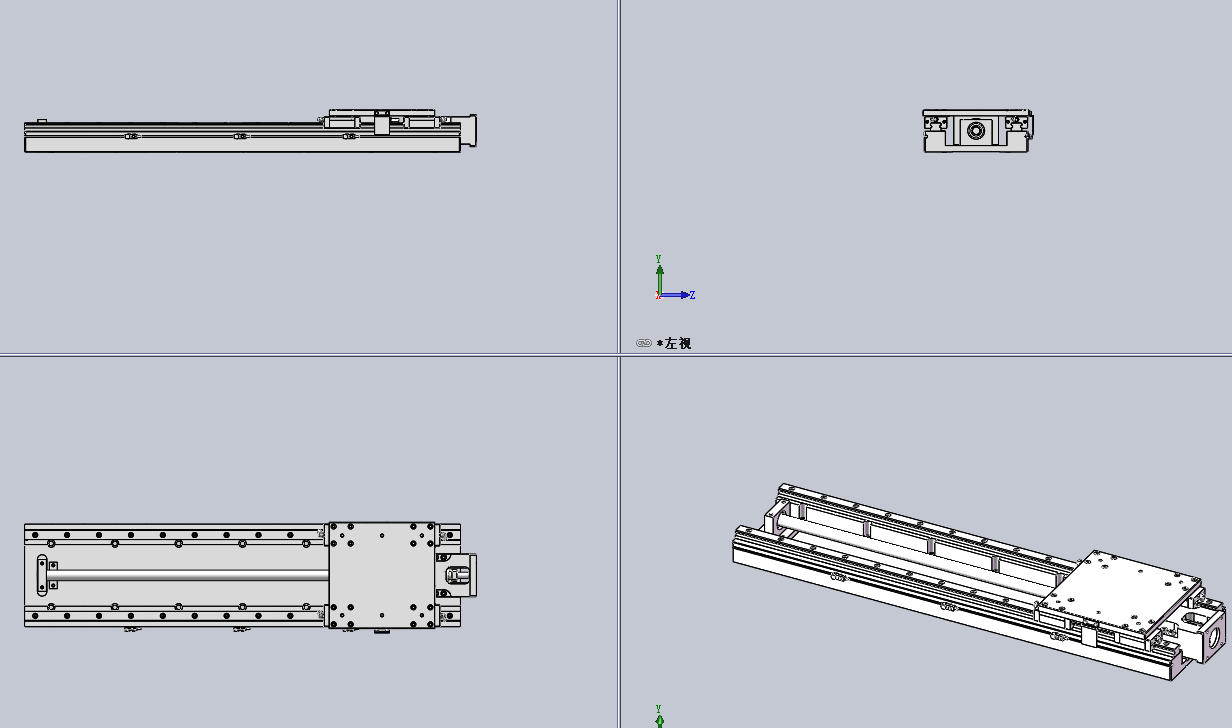
Task: Select the green Y axis arrow in the orientation triad
Action: (660, 273)
